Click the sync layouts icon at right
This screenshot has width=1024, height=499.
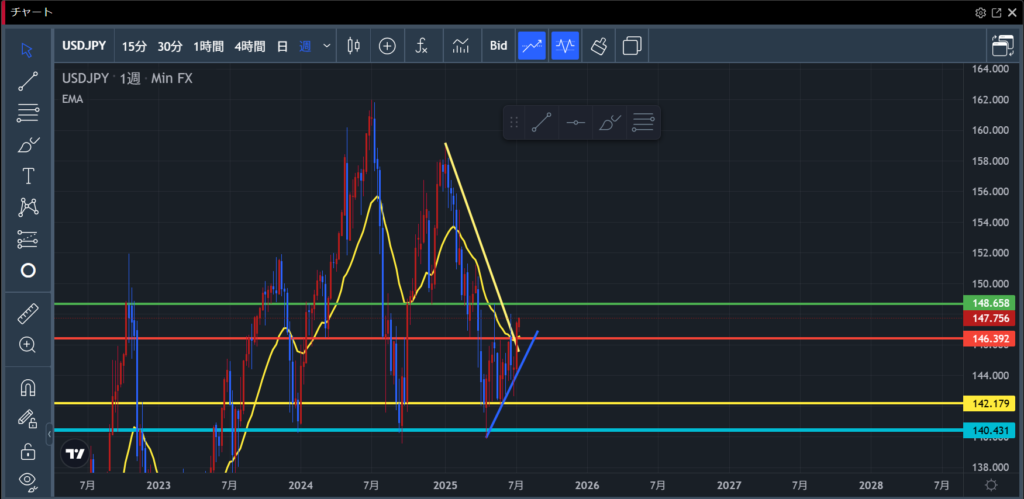tap(1001, 46)
